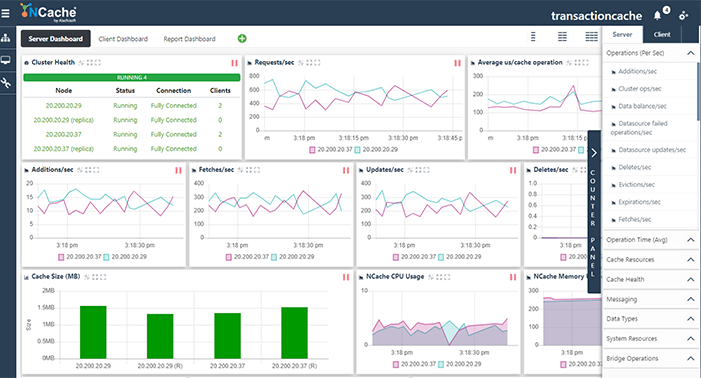Screen dimensions: 701x378
Task: Maximize the Fetches/sec panel via fullscreen icon
Action: 257,170
